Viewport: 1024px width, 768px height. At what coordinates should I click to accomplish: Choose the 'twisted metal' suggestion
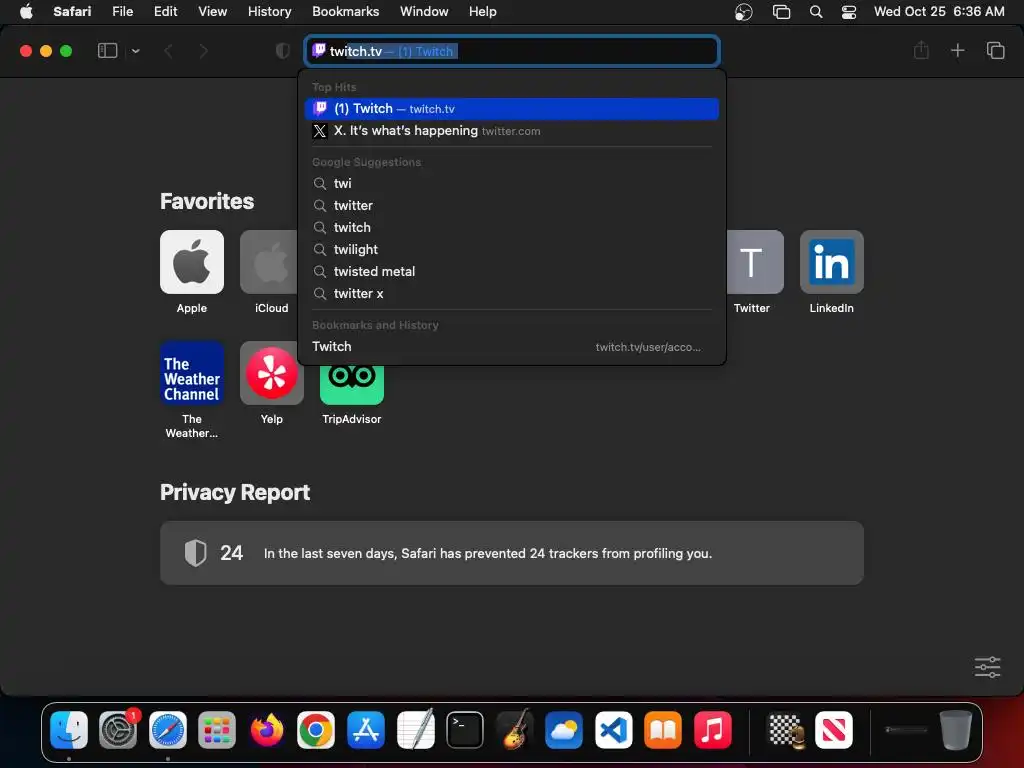(x=512, y=272)
